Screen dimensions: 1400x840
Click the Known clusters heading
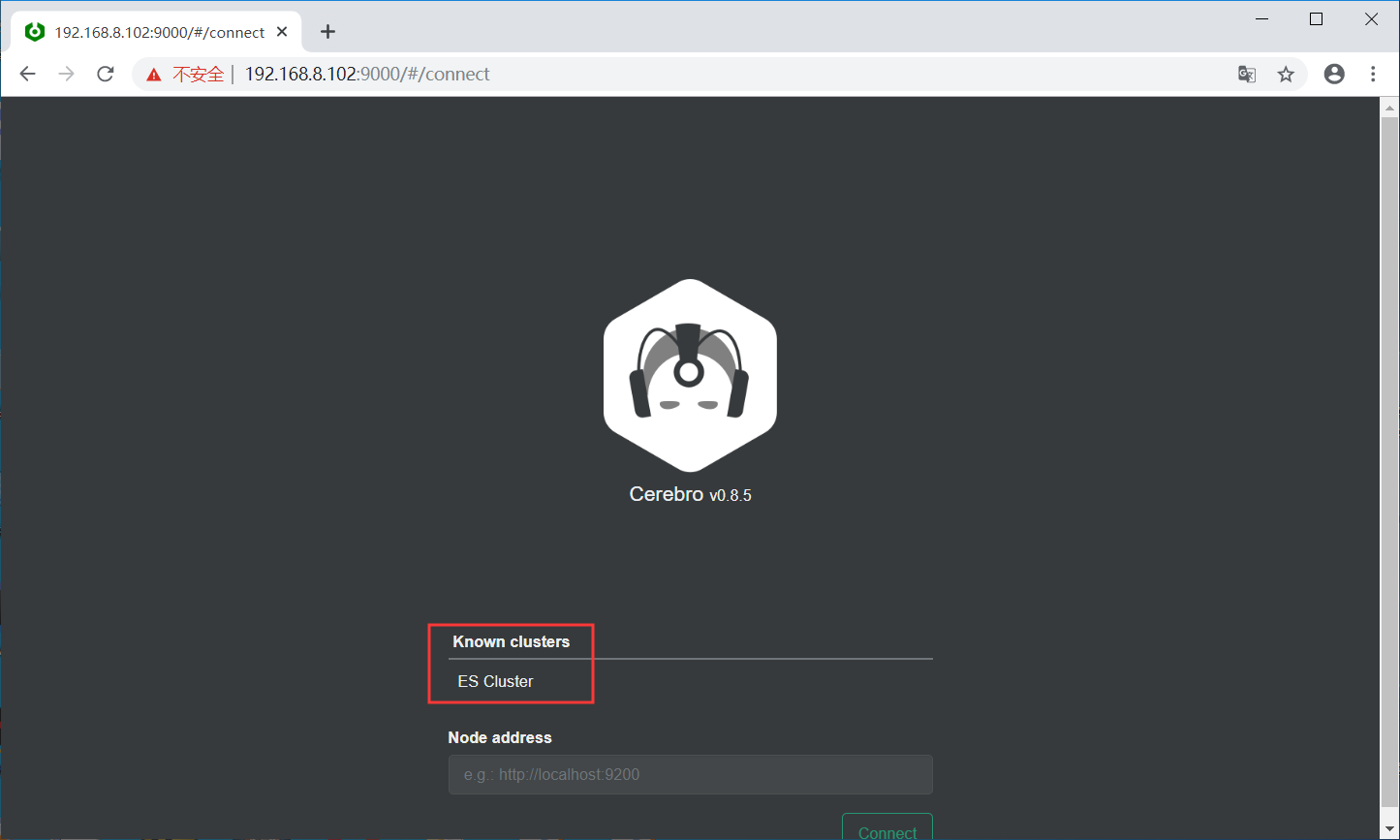coord(511,641)
